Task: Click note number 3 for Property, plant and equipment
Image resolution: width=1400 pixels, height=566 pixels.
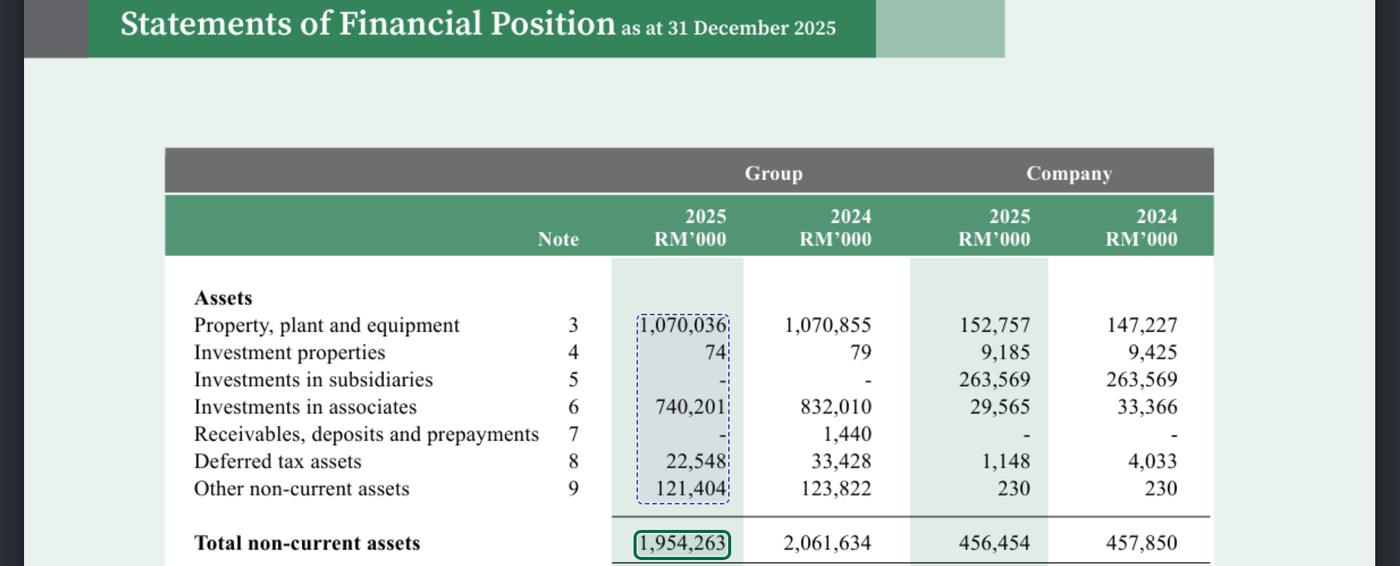Action: point(573,326)
